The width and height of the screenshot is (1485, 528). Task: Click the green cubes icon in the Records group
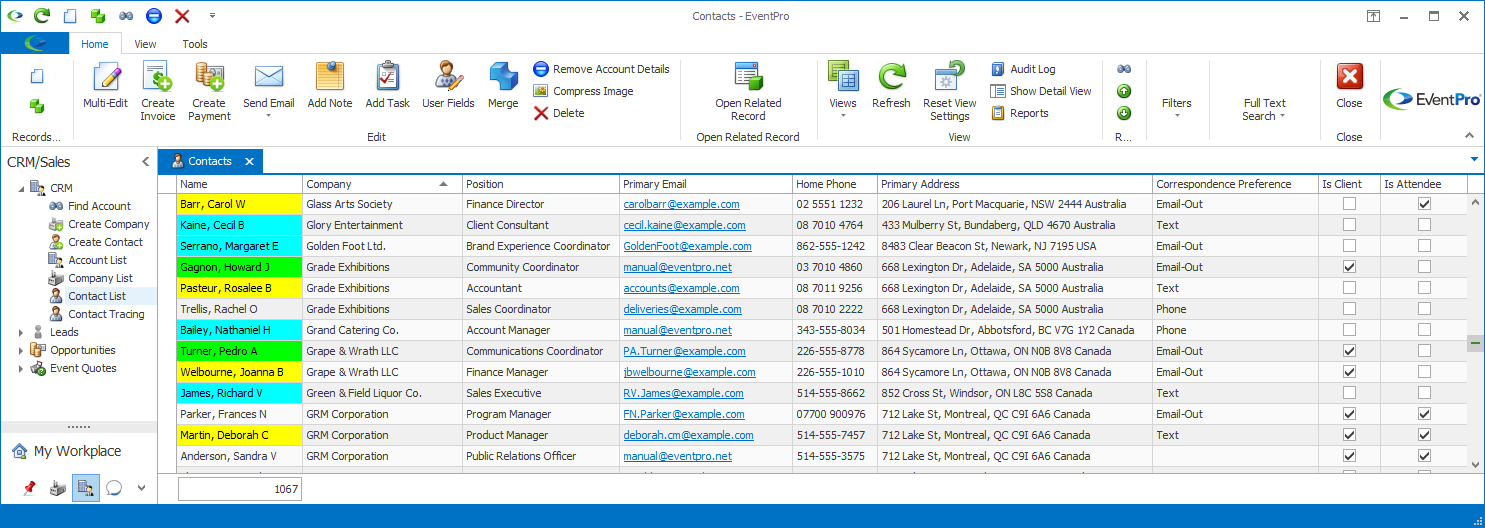coord(37,106)
